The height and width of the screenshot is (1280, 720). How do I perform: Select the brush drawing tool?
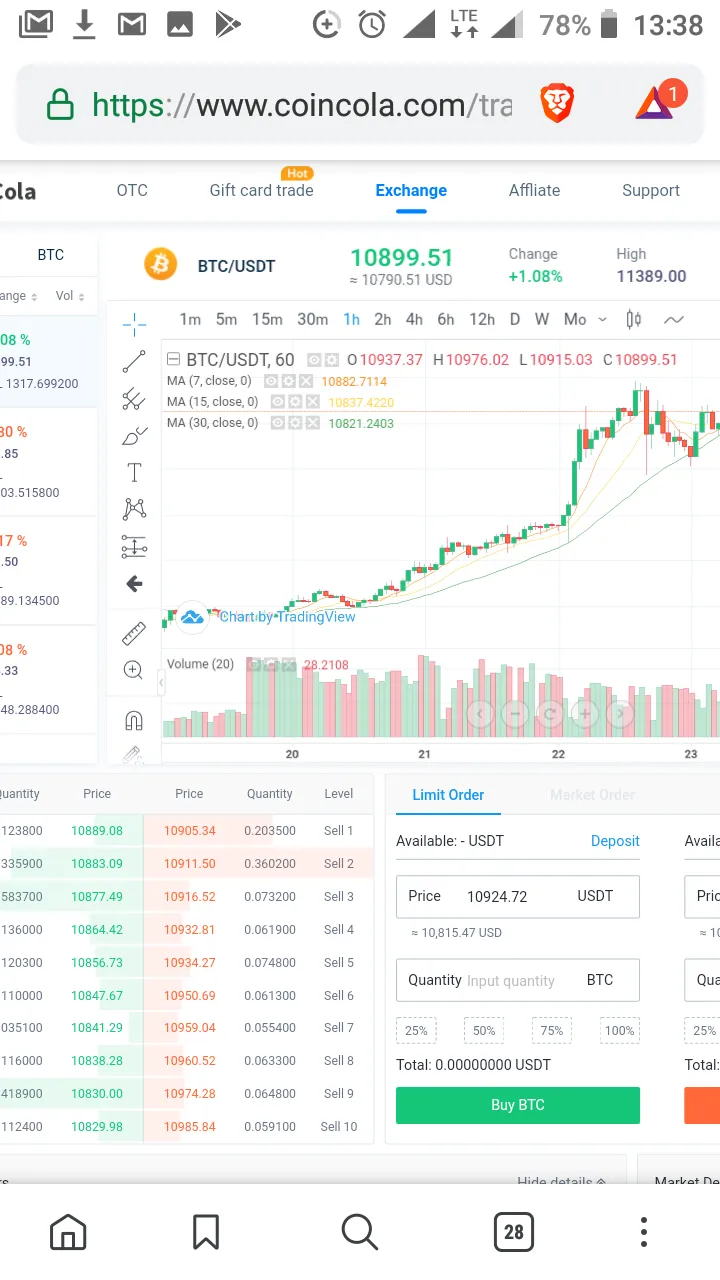134,436
